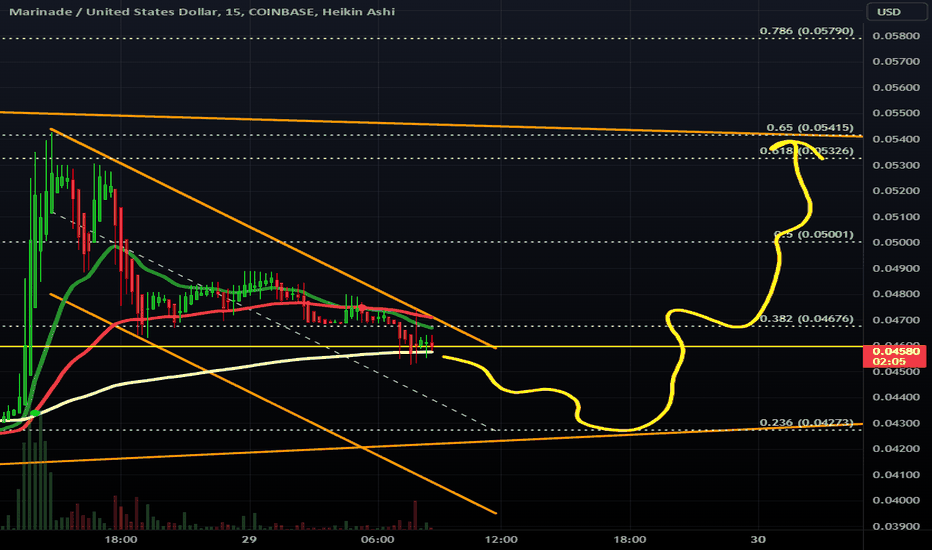This screenshot has width=932, height=550.
Task: Select the 0.618 (0.05326) Fibonacci label
Action: (x=807, y=151)
